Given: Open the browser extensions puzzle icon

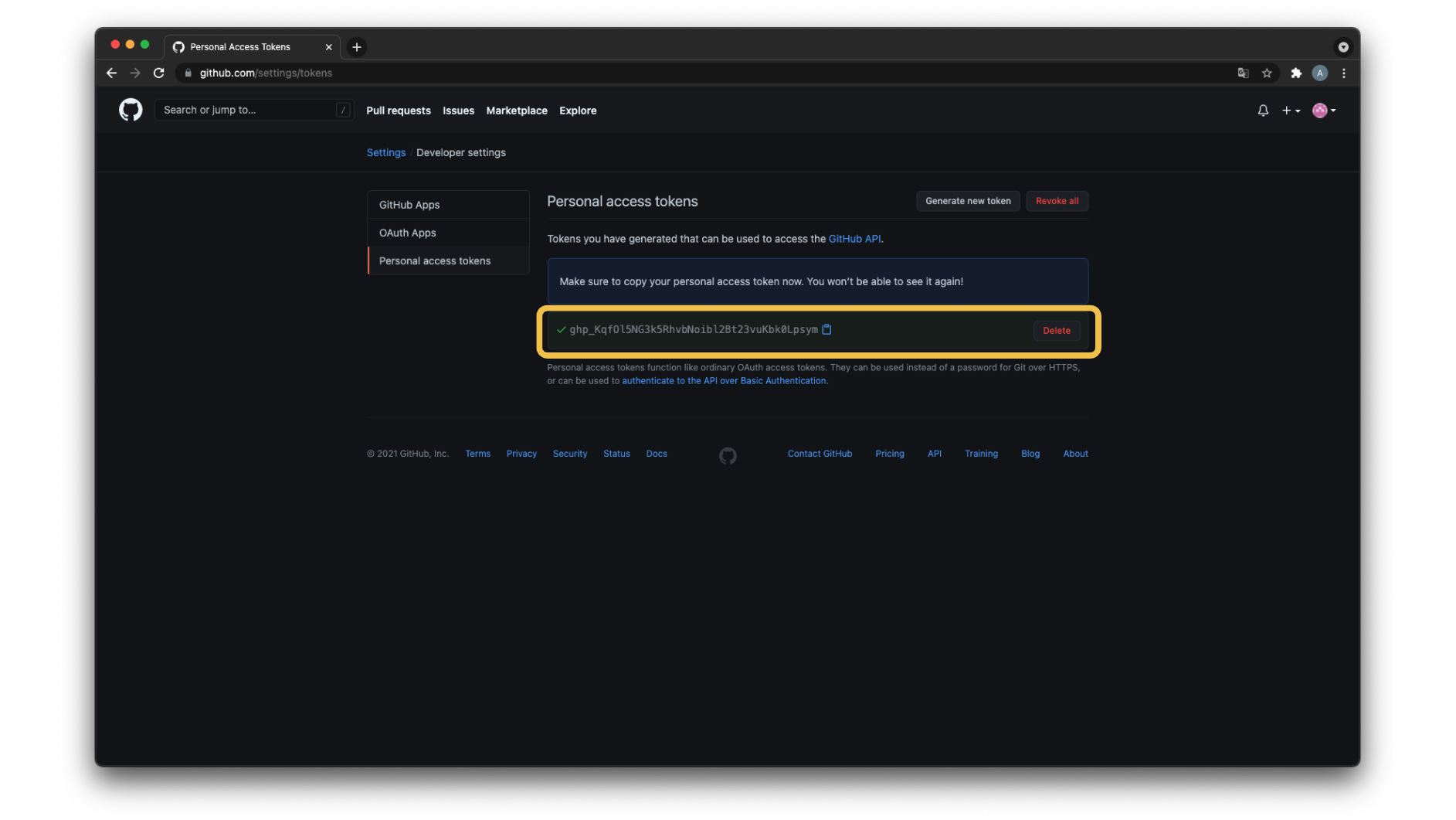Looking at the screenshot, I should 1296,73.
